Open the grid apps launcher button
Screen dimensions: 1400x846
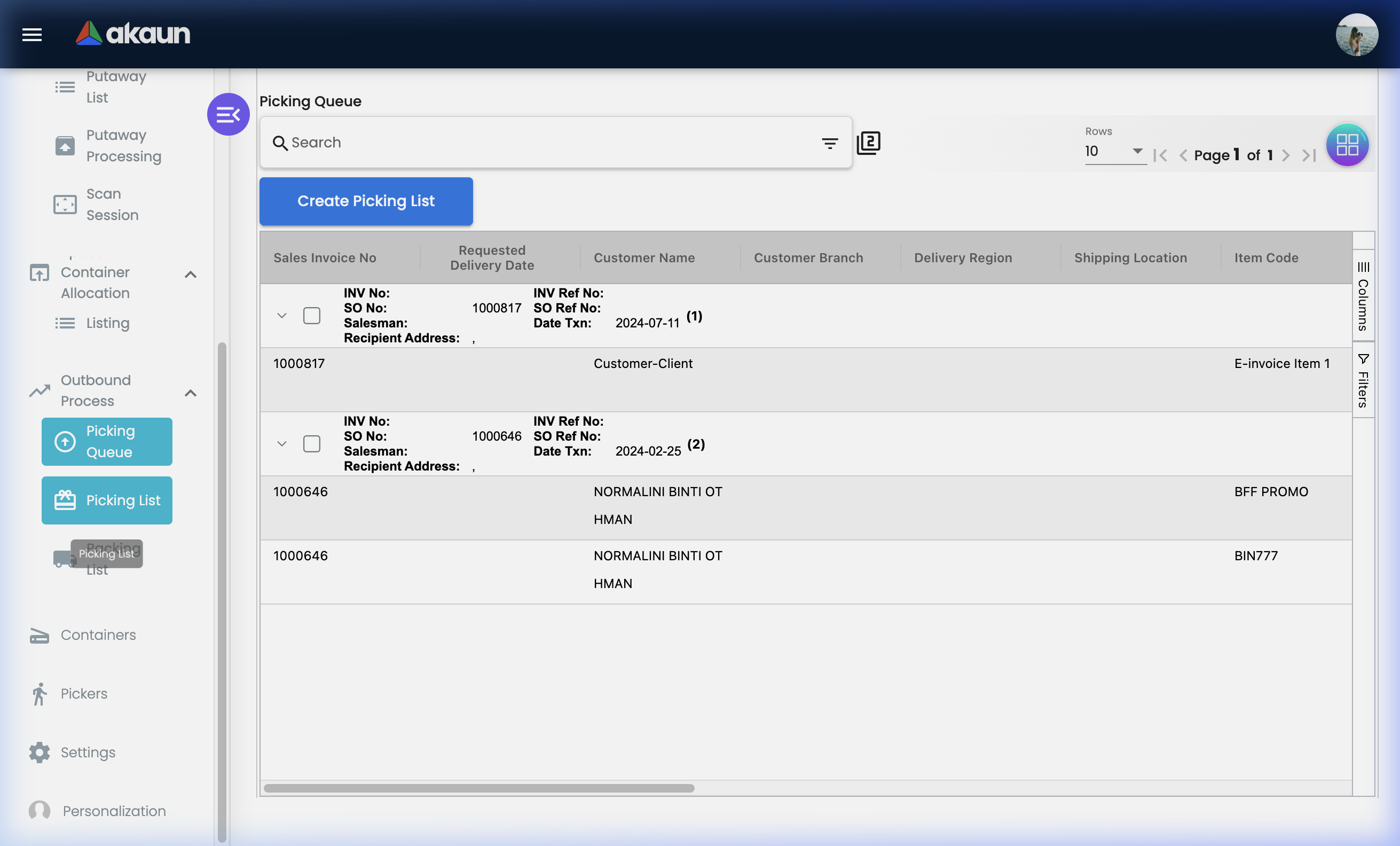[1347, 144]
